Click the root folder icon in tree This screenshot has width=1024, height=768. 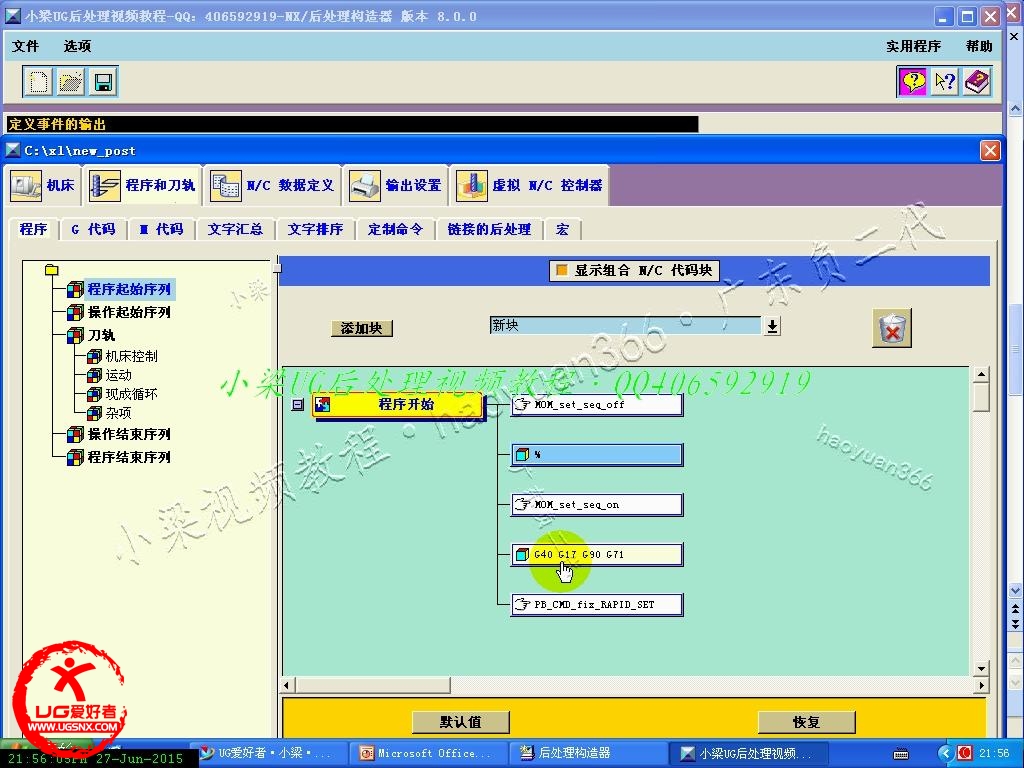(x=52, y=269)
